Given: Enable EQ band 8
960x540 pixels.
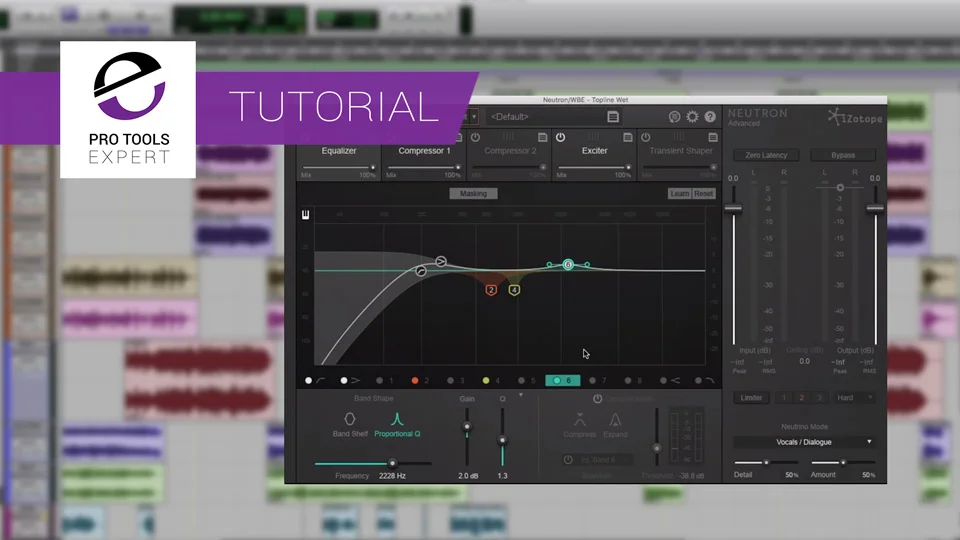Looking at the screenshot, I should 628,381.
